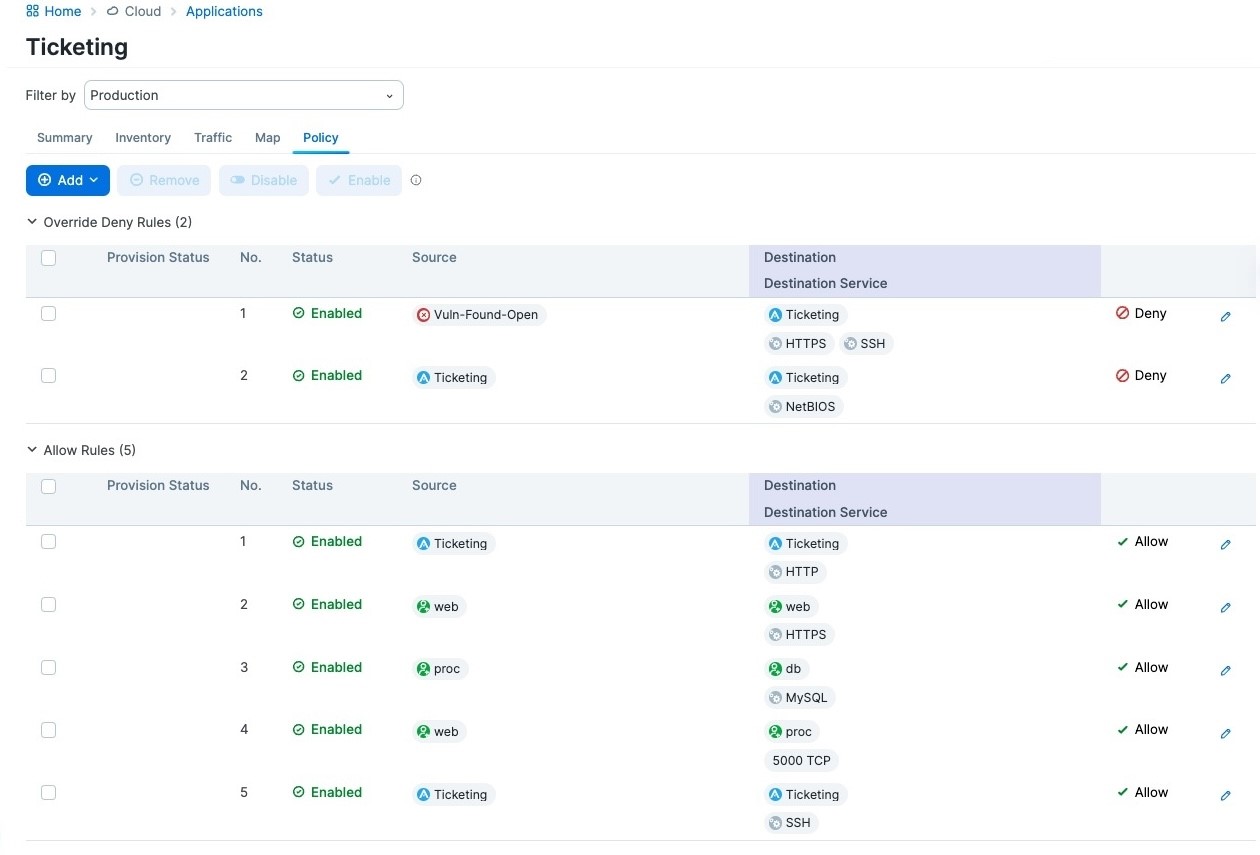Click the web source label in Allow rule 2
This screenshot has width=1260, height=855.
pos(439,607)
